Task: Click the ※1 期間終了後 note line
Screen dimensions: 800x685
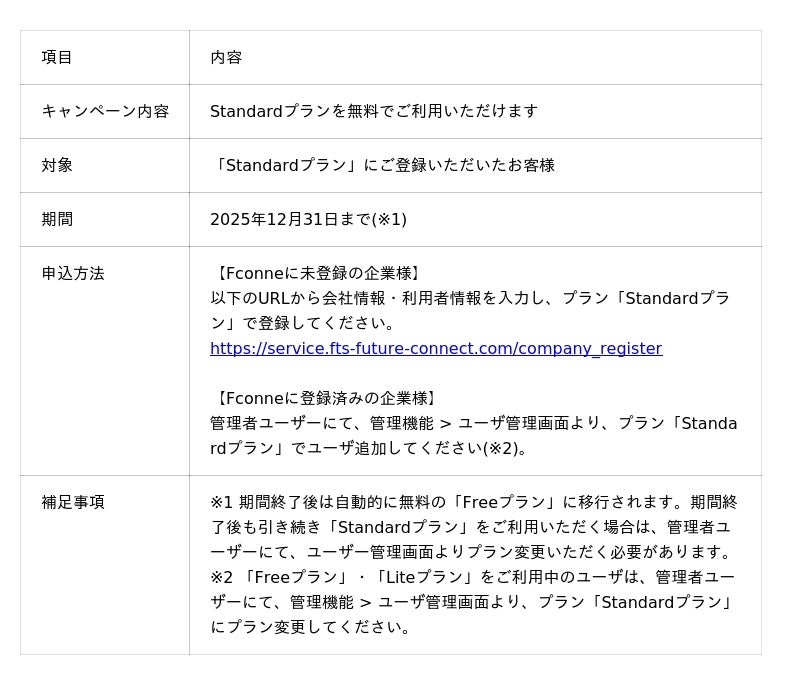Action: click(x=473, y=502)
